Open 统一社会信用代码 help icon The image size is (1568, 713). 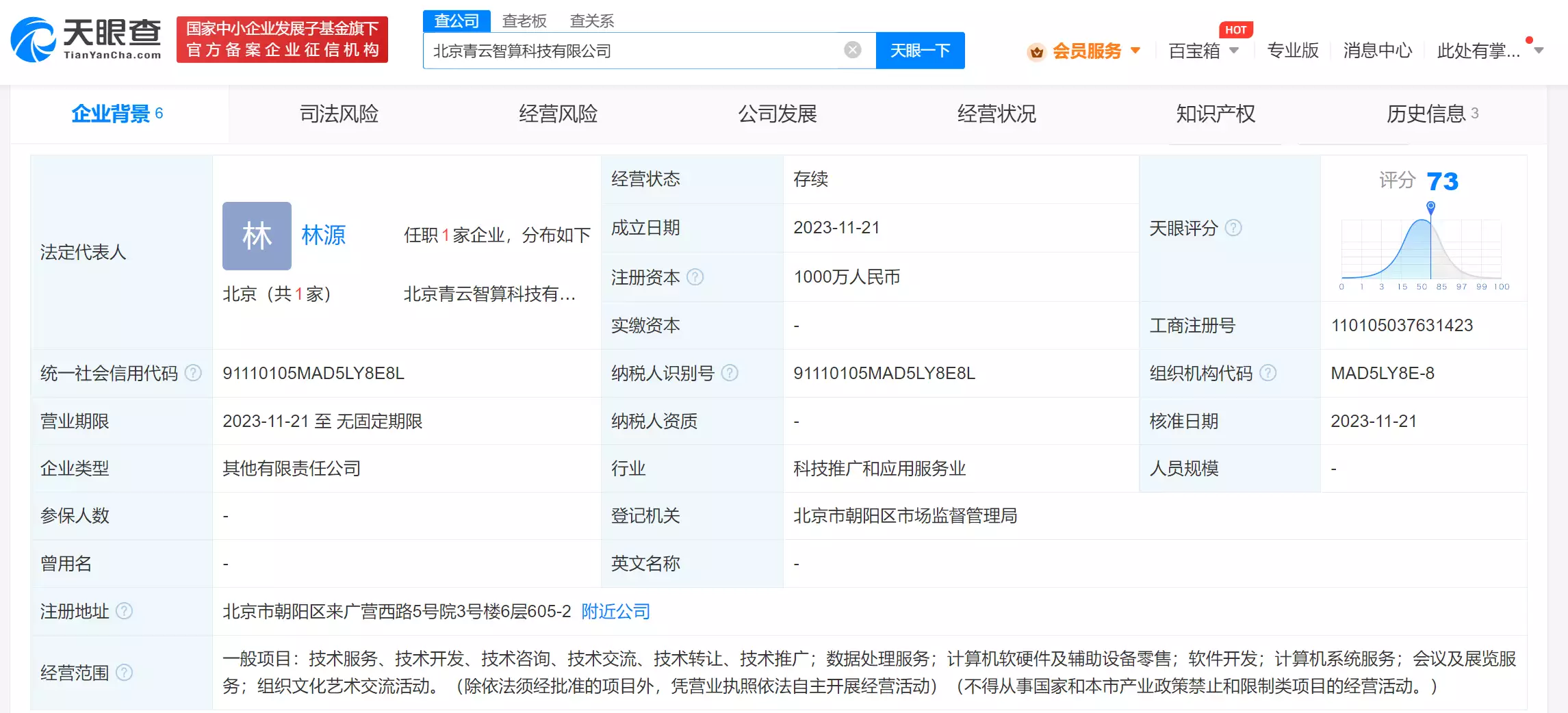pos(194,373)
